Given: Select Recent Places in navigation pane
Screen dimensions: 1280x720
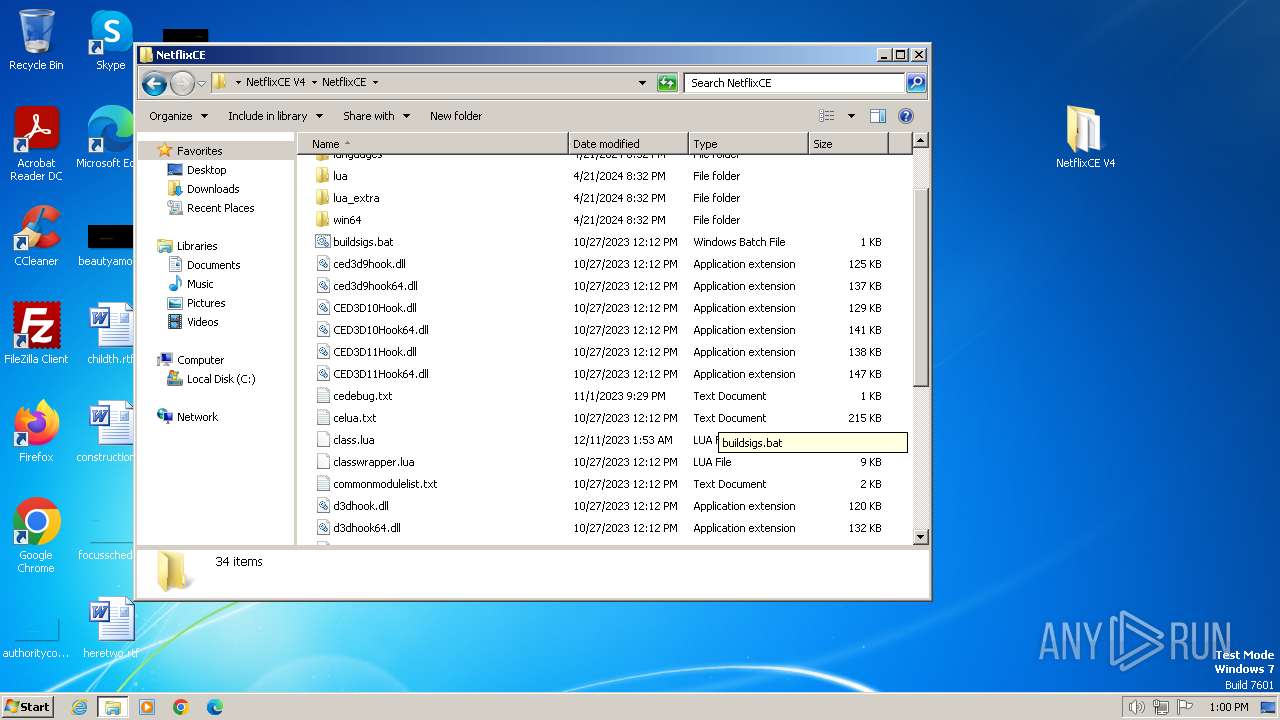Looking at the screenshot, I should click(x=220, y=208).
